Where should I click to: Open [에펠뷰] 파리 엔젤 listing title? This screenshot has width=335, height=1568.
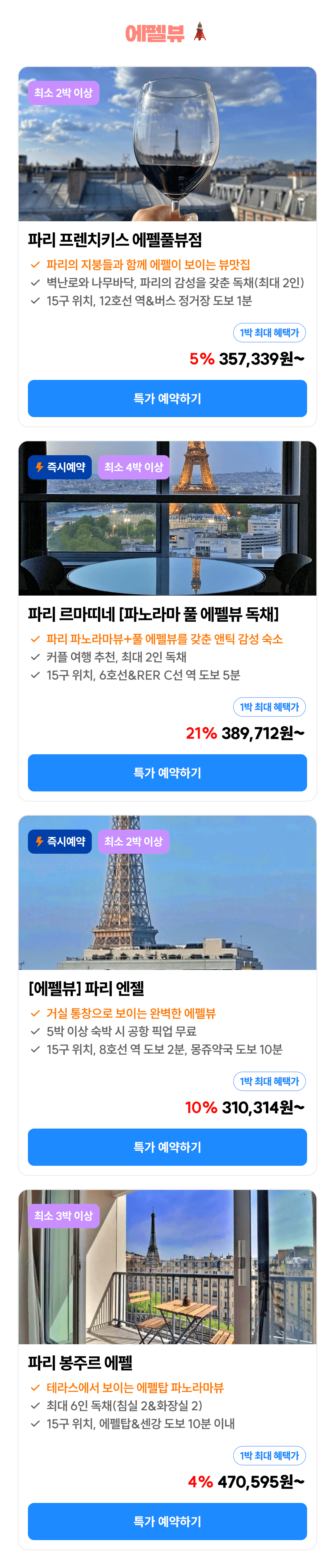pos(86,989)
